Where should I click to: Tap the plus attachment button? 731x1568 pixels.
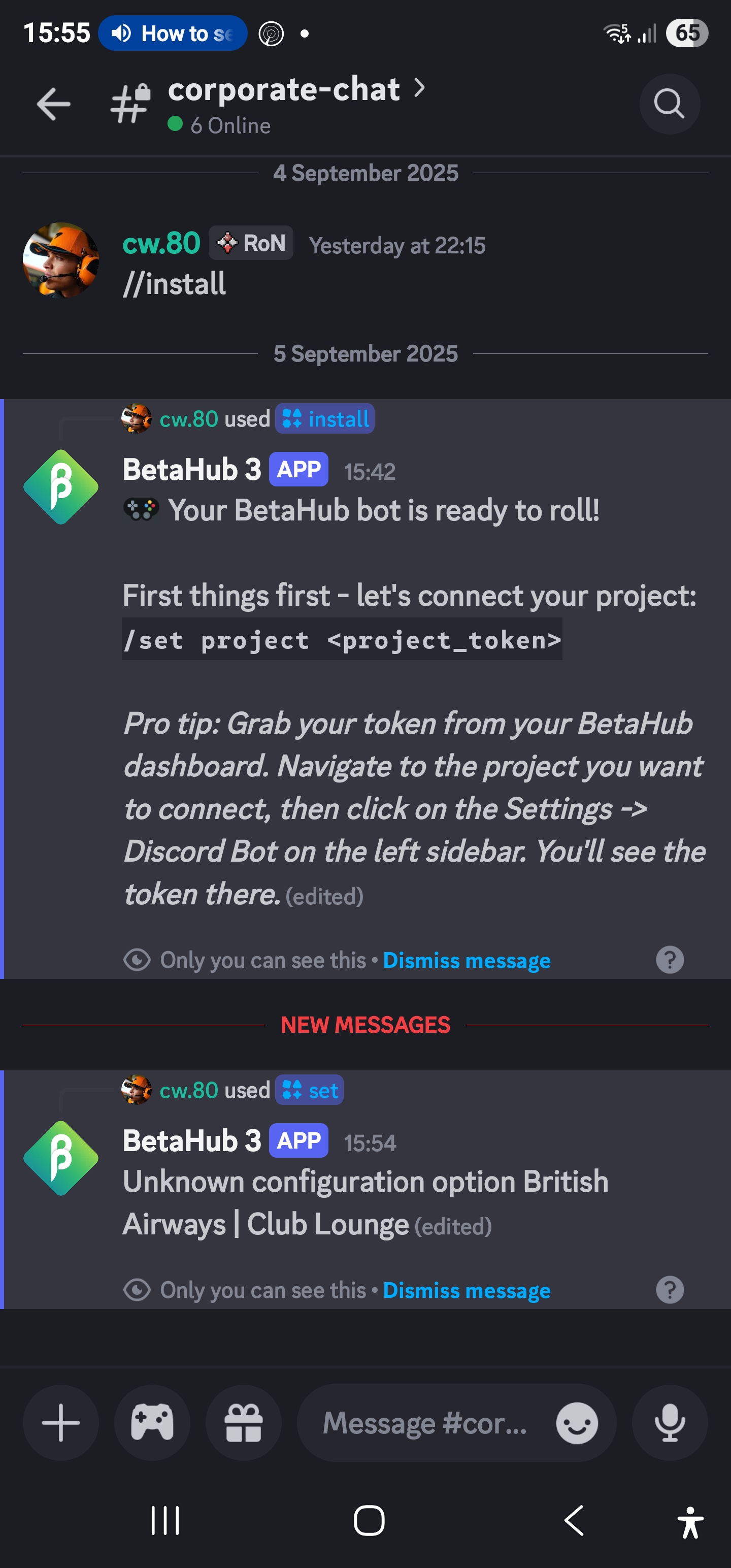(x=61, y=1422)
